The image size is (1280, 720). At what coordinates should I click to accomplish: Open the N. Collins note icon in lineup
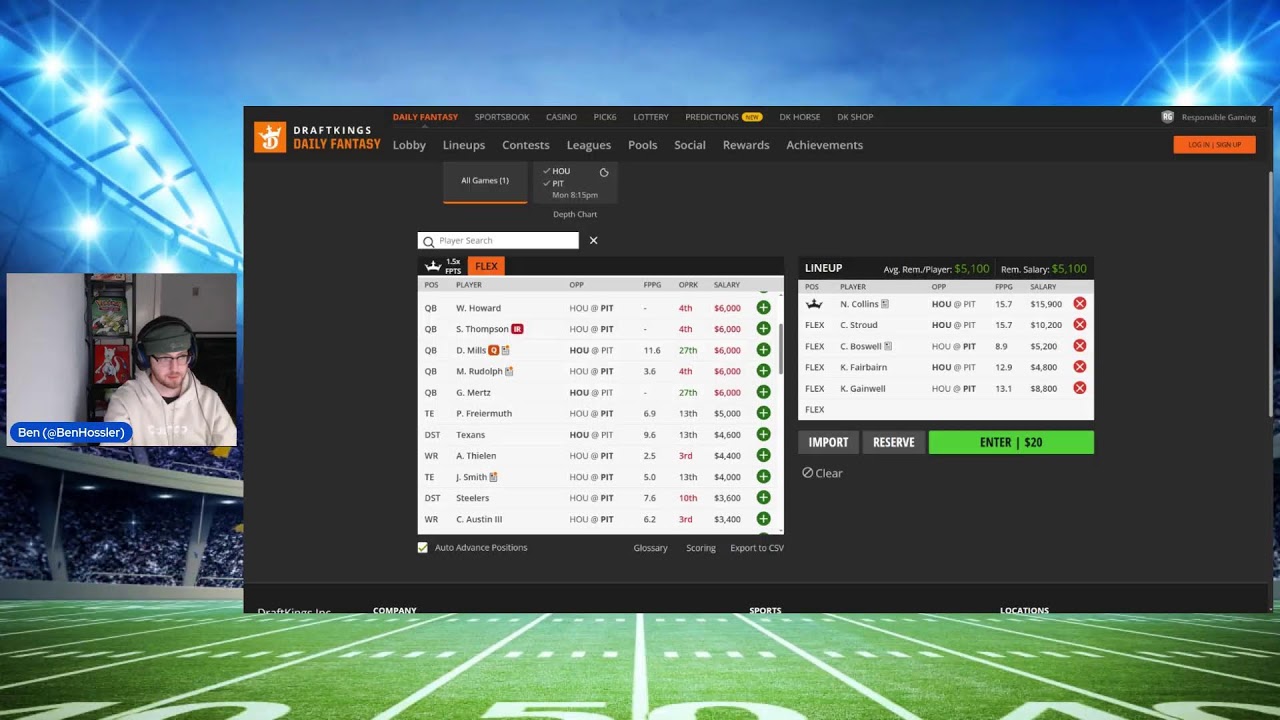click(x=885, y=304)
